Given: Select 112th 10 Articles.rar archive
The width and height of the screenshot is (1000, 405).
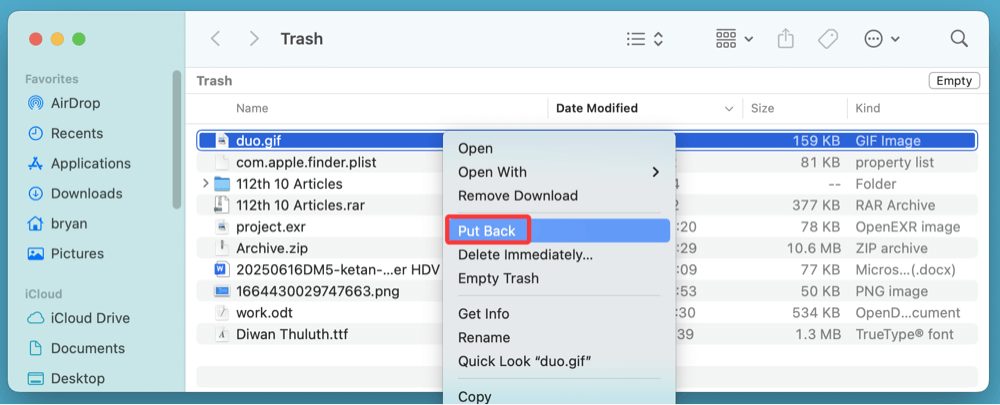Looking at the screenshot, I should [x=299, y=205].
